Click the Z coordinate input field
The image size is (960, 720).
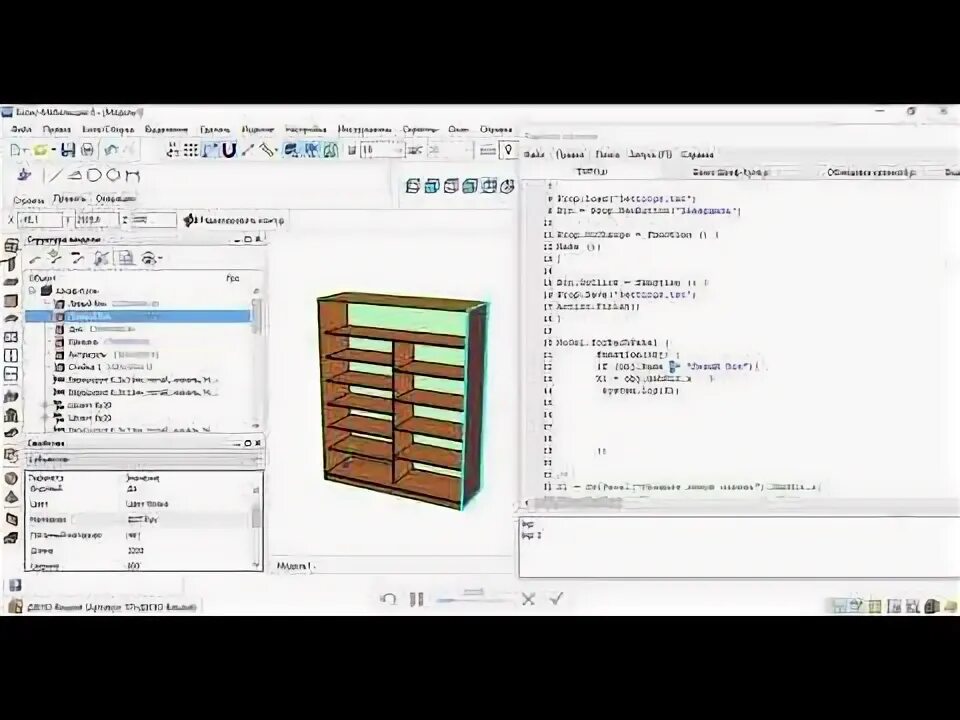(152, 220)
